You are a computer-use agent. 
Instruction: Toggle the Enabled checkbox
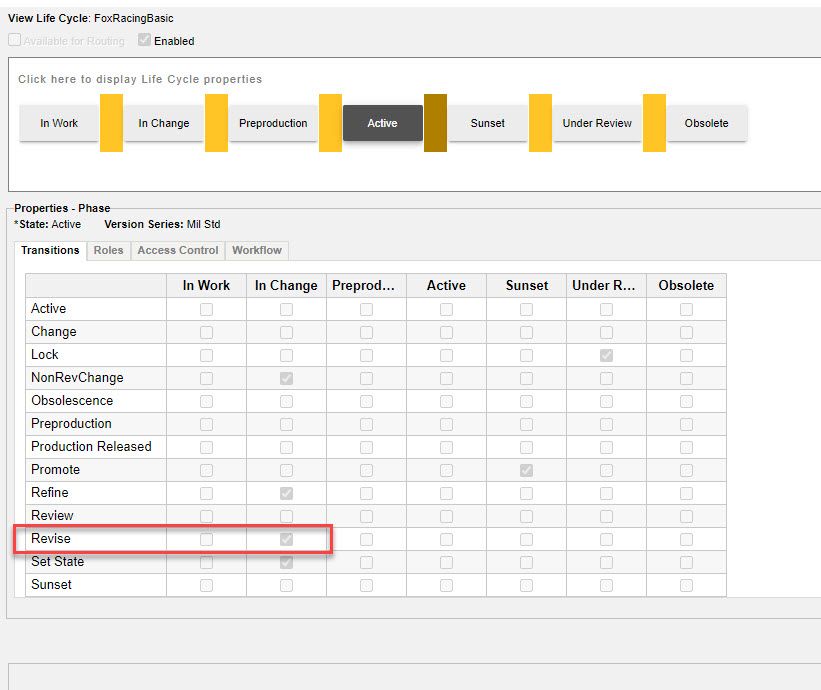[145, 41]
